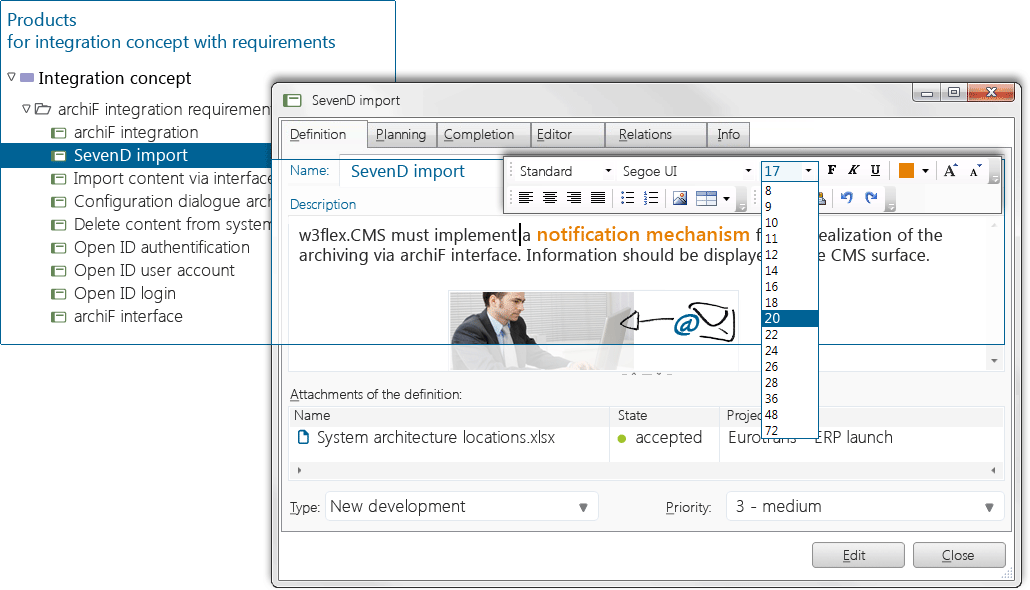1030x590 pixels.
Task: Justify the text
Action: pyautogui.click(x=598, y=198)
